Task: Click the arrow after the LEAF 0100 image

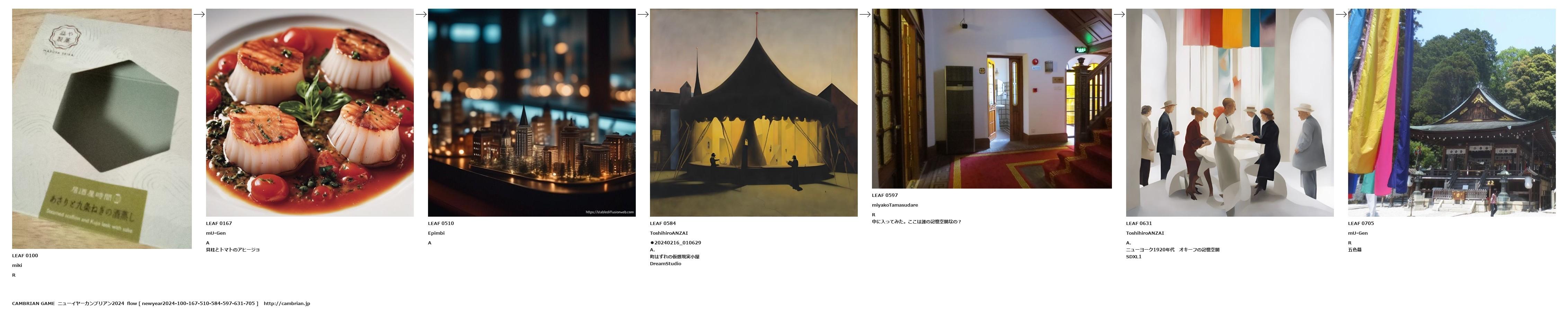Action: click(x=198, y=15)
